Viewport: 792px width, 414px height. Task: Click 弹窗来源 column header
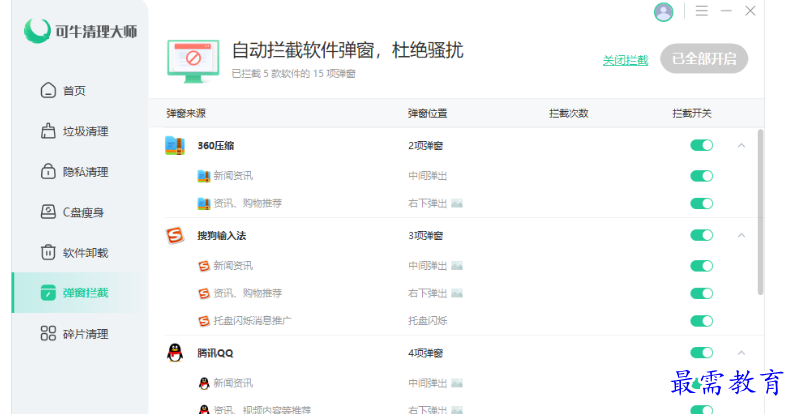coord(186,113)
